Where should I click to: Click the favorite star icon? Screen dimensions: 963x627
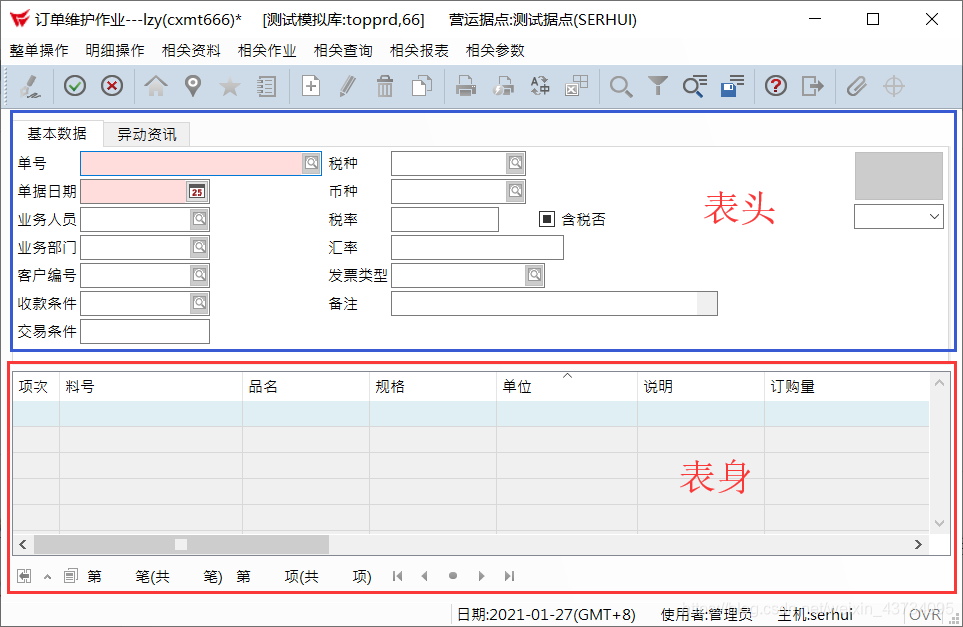[x=230, y=86]
